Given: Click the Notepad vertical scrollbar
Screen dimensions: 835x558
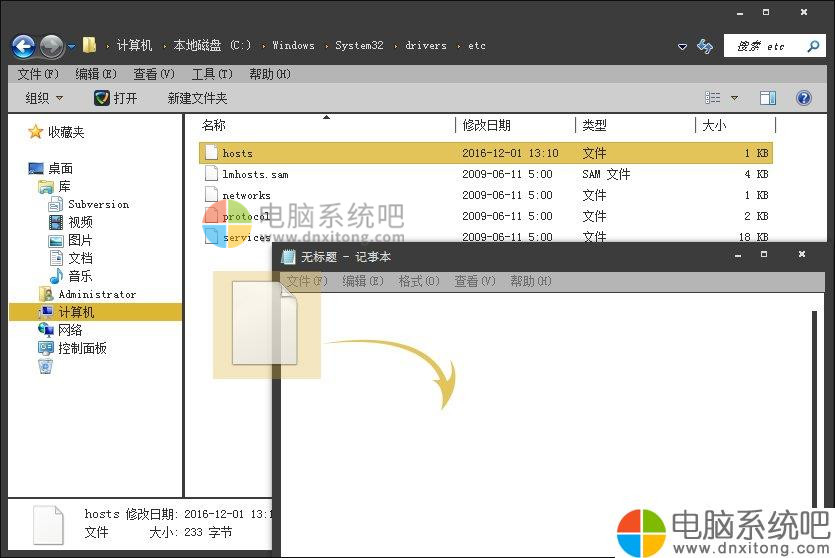Looking at the screenshot, I should tap(814, 400).
